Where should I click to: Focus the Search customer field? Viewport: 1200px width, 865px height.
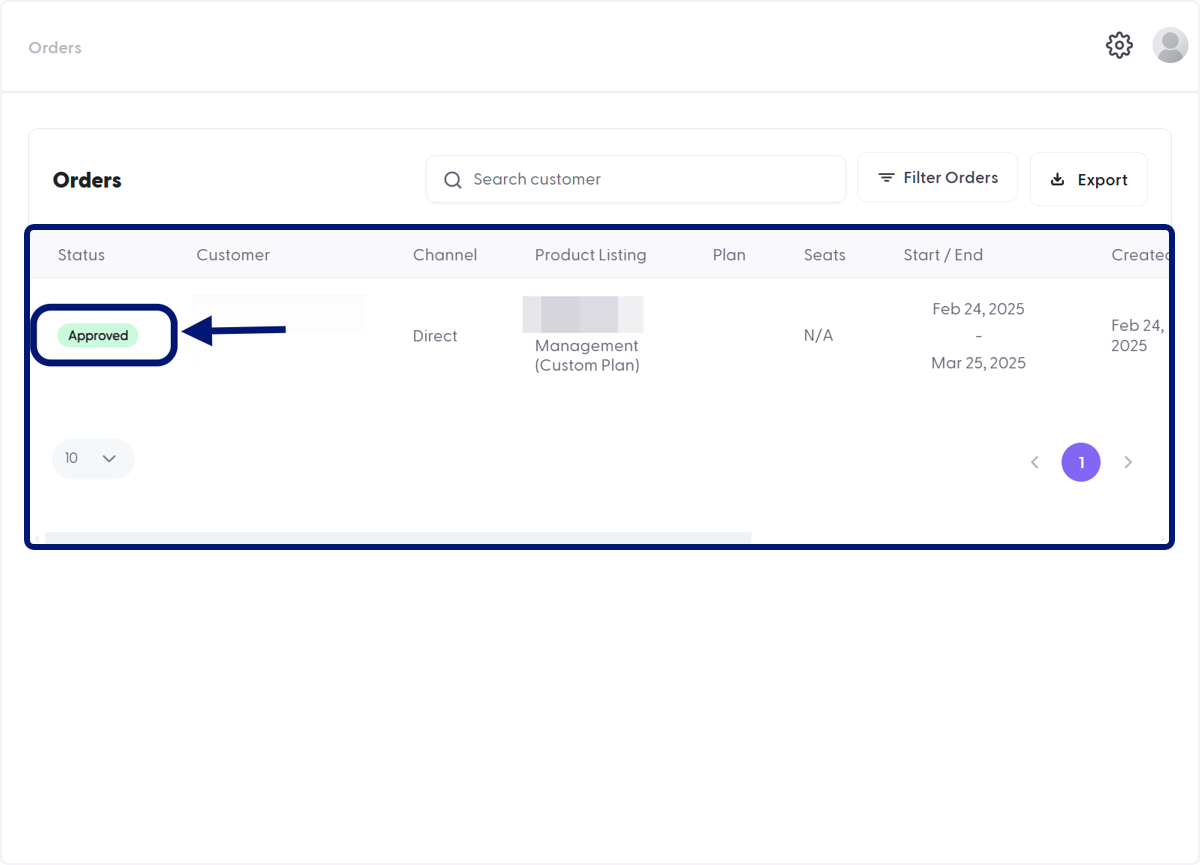pos(636,179)
